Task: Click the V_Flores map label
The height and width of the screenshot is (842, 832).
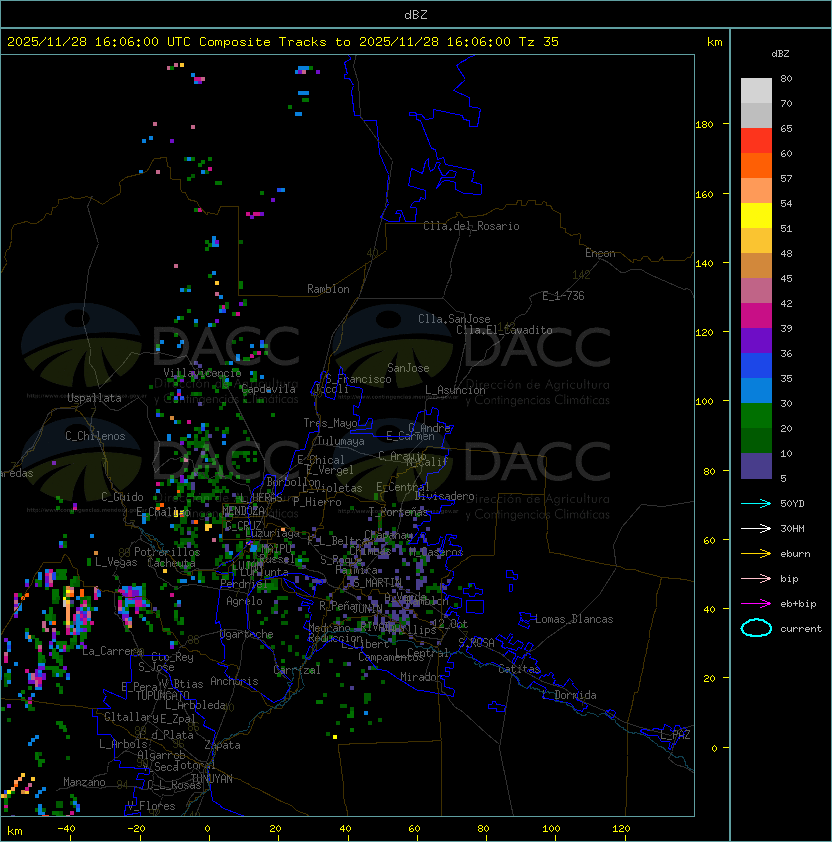Action: point(151,806)
